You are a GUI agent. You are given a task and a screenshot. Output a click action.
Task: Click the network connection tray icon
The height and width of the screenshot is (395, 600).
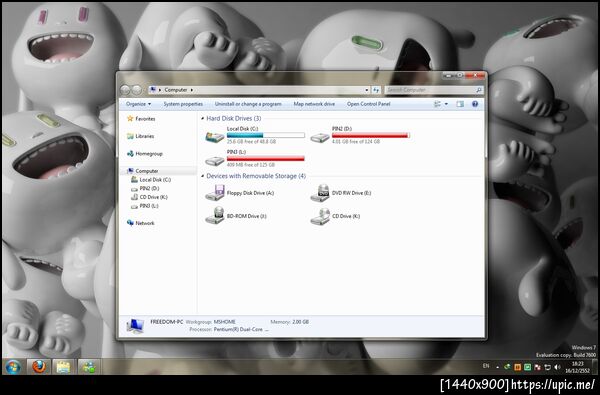(x=548, y=367)
